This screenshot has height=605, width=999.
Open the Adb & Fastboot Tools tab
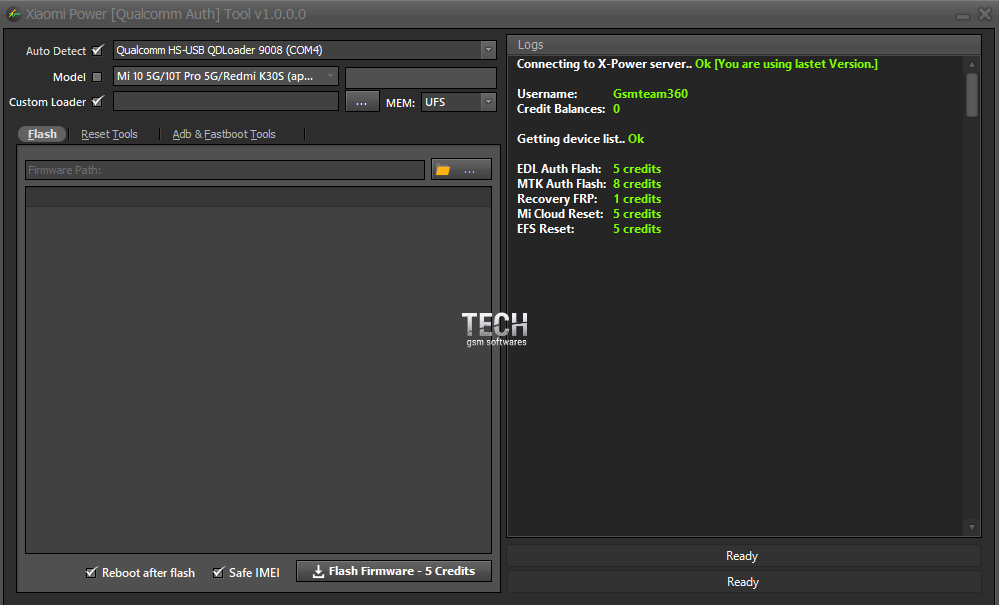(224, 134)
